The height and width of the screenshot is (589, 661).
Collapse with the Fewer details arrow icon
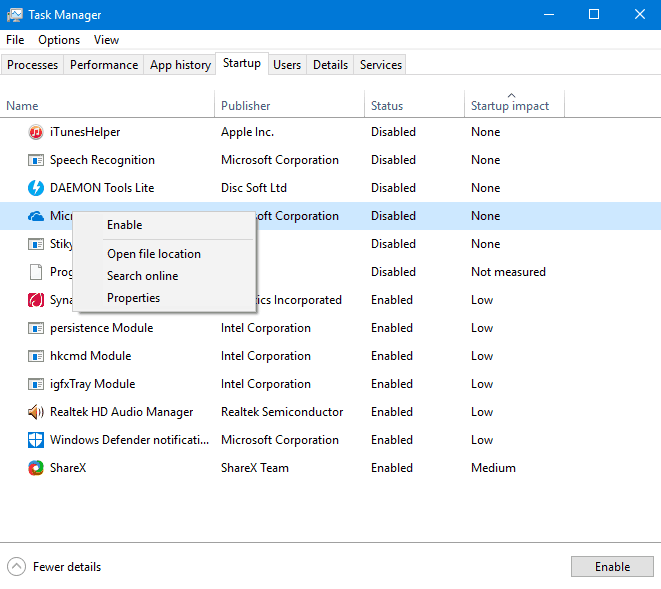click(16, 567)
